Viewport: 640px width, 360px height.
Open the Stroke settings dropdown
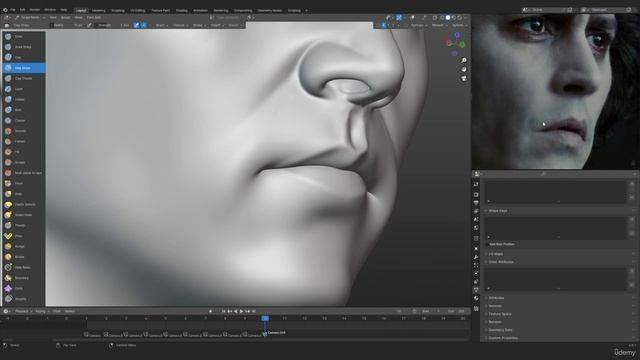coord(199,25)
